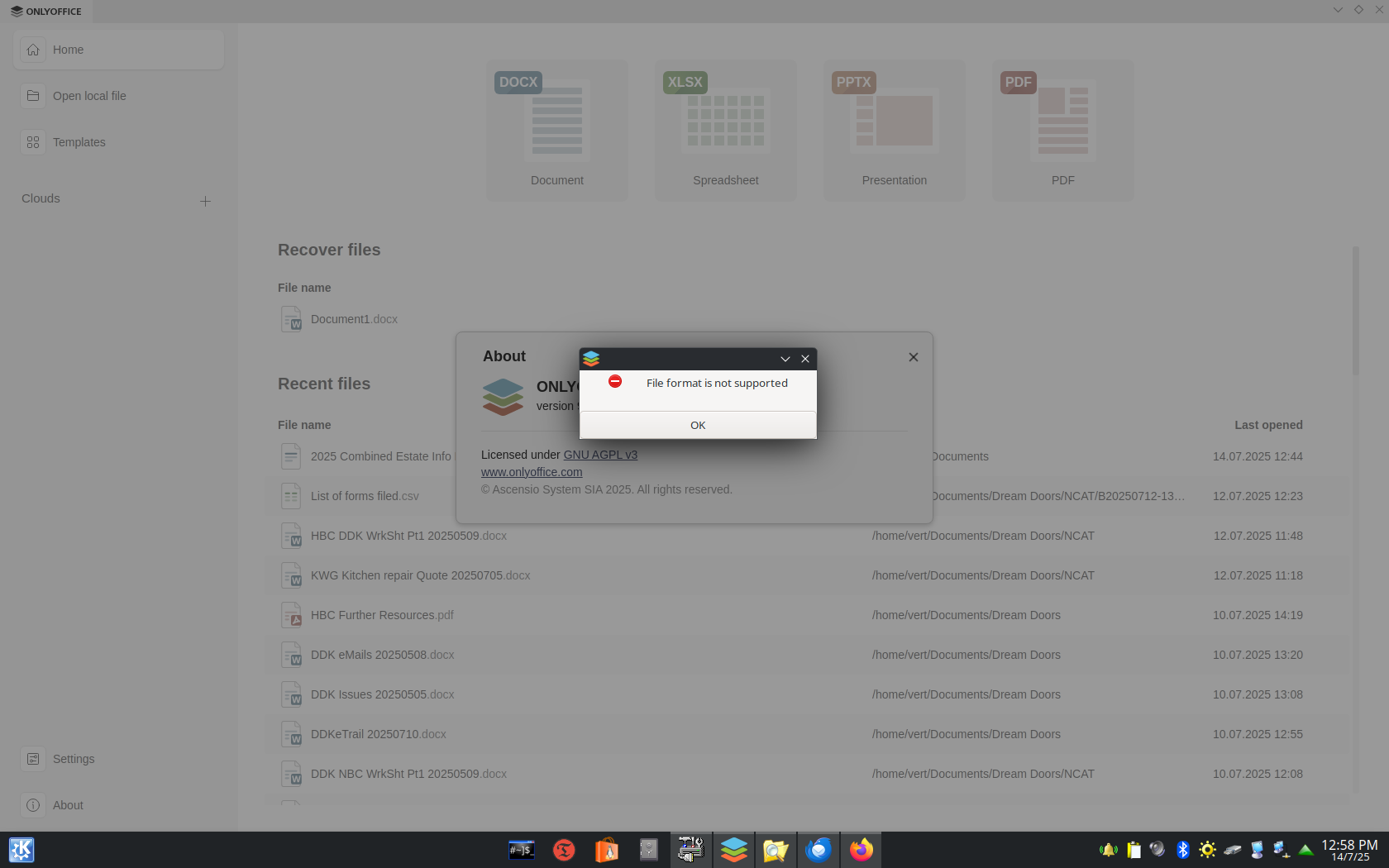Open the GNU AGPL v3 license link
Screen dimensions: 1389x868
600,455
